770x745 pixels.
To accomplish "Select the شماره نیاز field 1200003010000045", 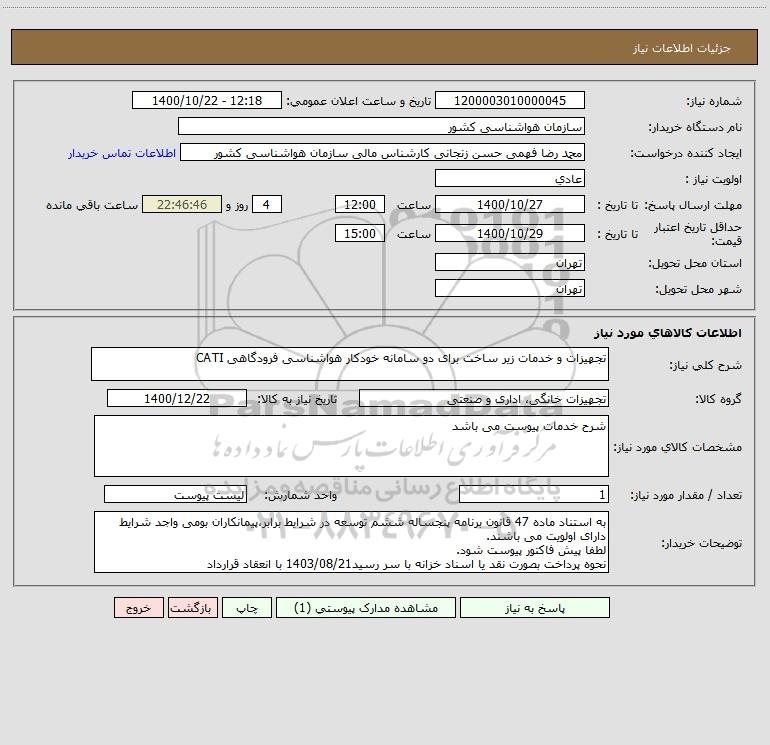I will pos(510,100).
